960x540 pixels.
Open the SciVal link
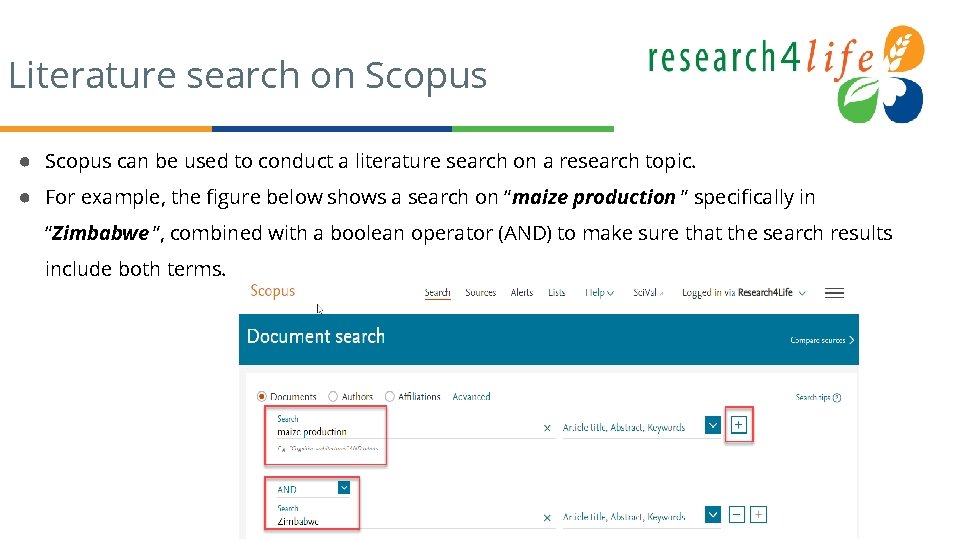[x=648, y=293]
